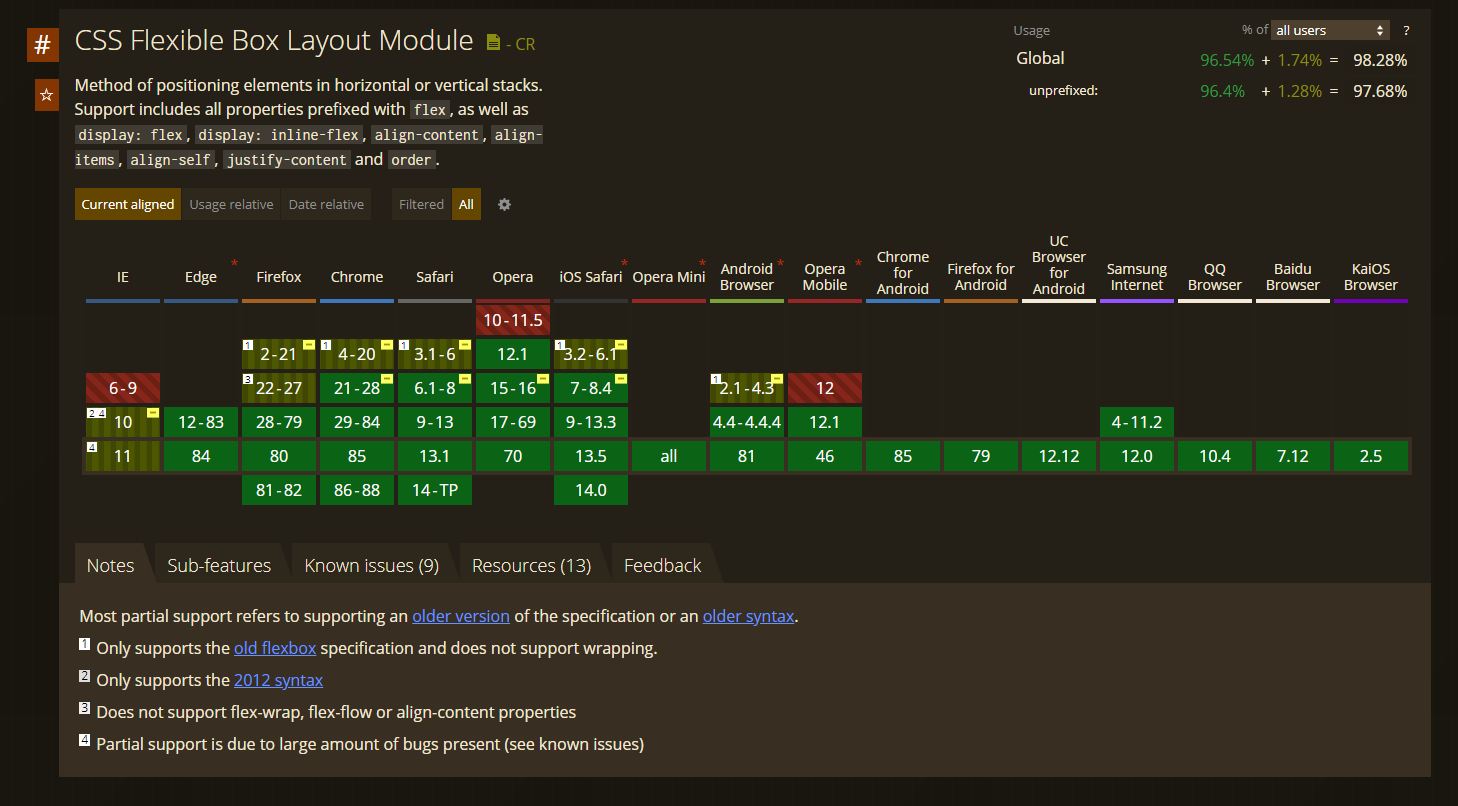The height and width of the screenshot is (806, 1458).
Task: Open the settings gear icon
Action: (504, 204)
